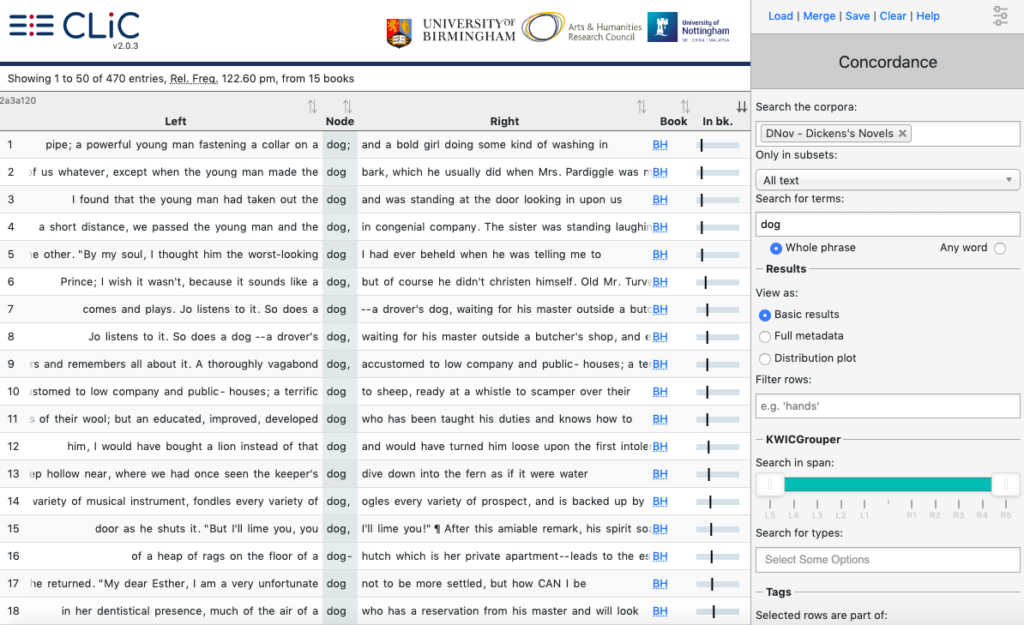Click the CLiC logo icon

tap(31, 27)
